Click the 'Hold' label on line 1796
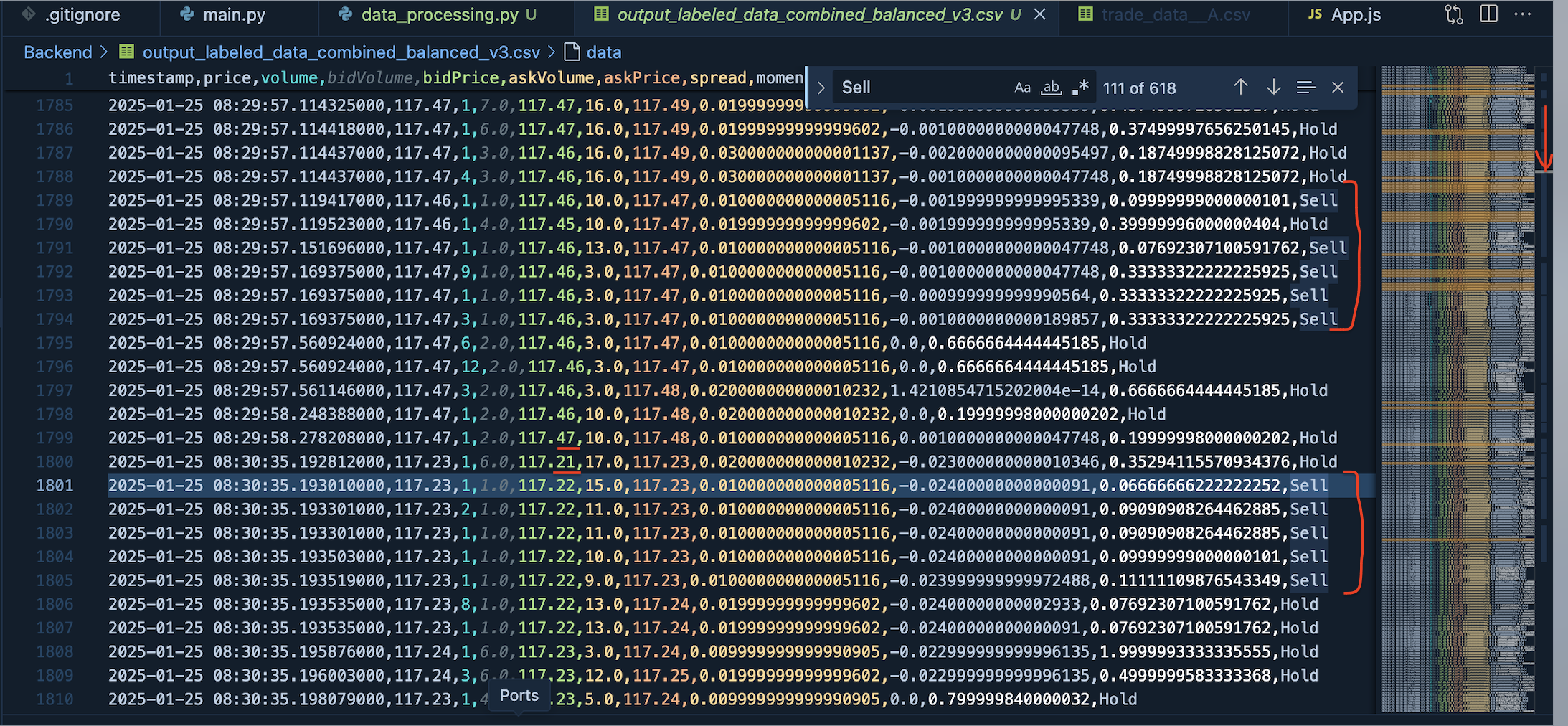The width and height of the screenshot is (1568, 726). coord(1138,367)
